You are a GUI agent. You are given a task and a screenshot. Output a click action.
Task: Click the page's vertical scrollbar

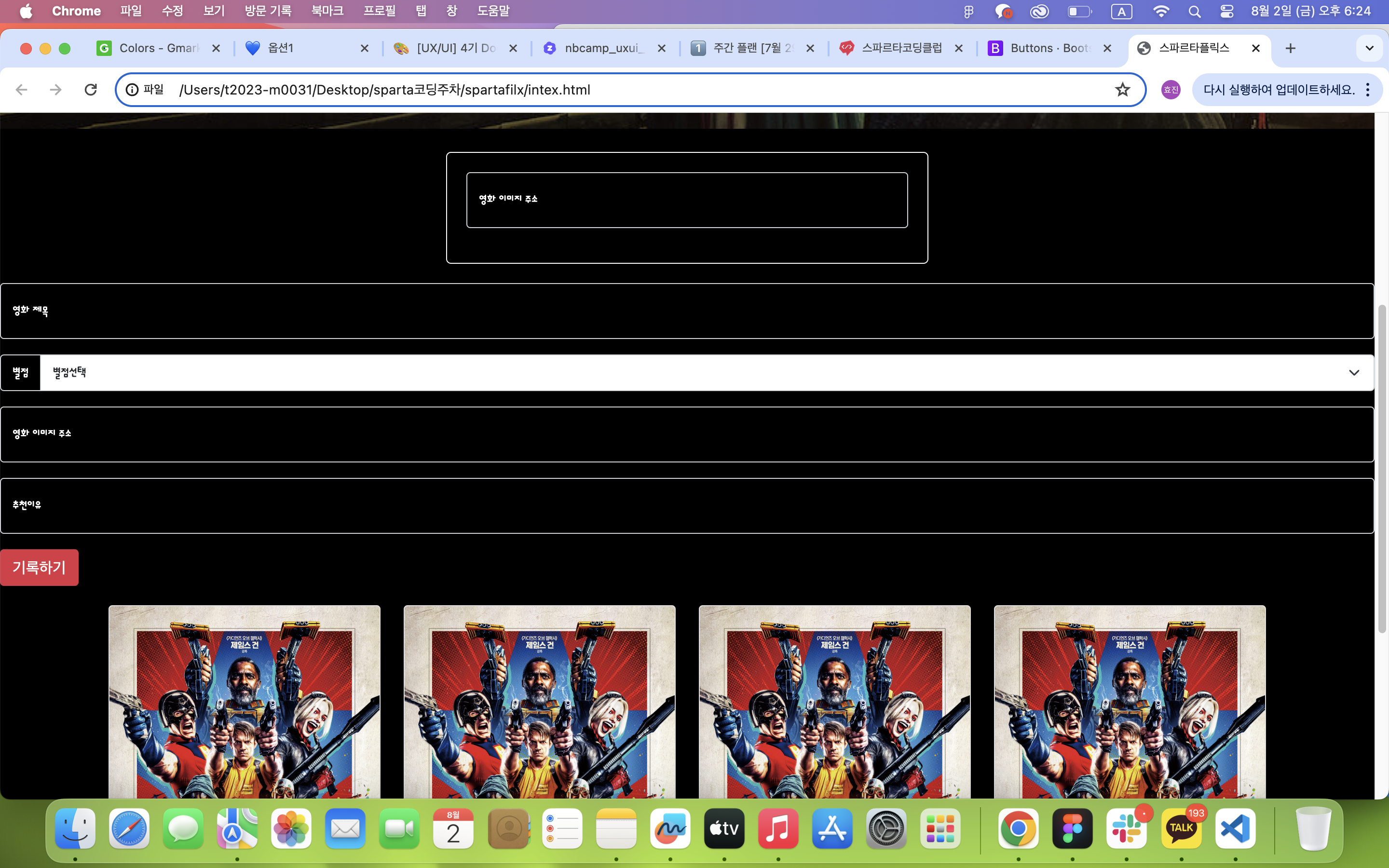coord(1382,468)
